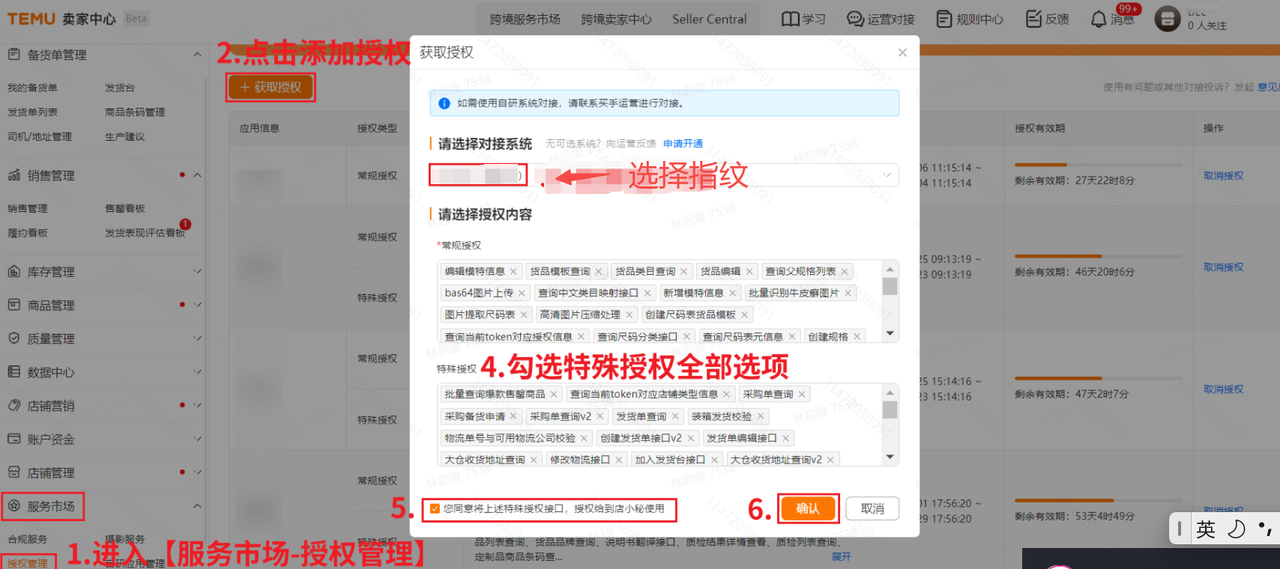Click the 常规授权 list scrollbar thumb
The image size is (1280, 569).
889,287
